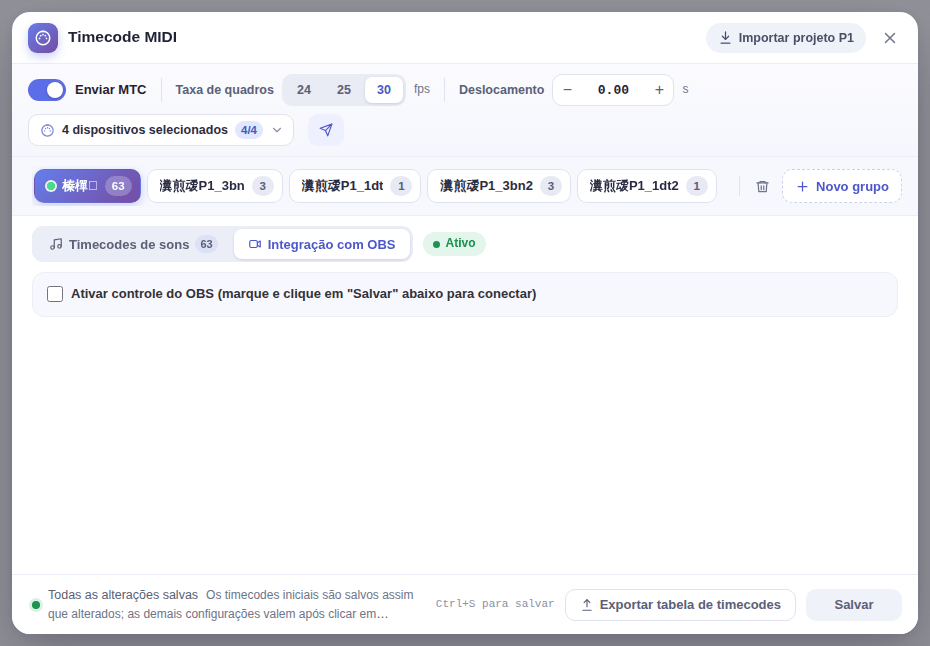
Task: Select the P1_1dt2 group tab
Action: (x=646, y=186)
